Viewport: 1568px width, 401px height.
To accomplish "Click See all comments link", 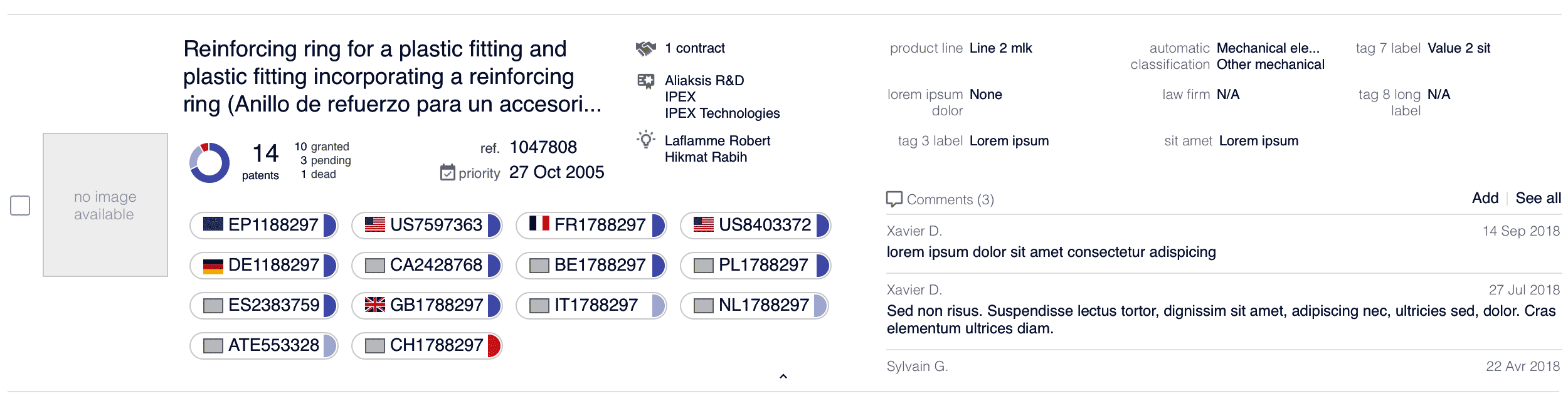I will pos(1538,198).
